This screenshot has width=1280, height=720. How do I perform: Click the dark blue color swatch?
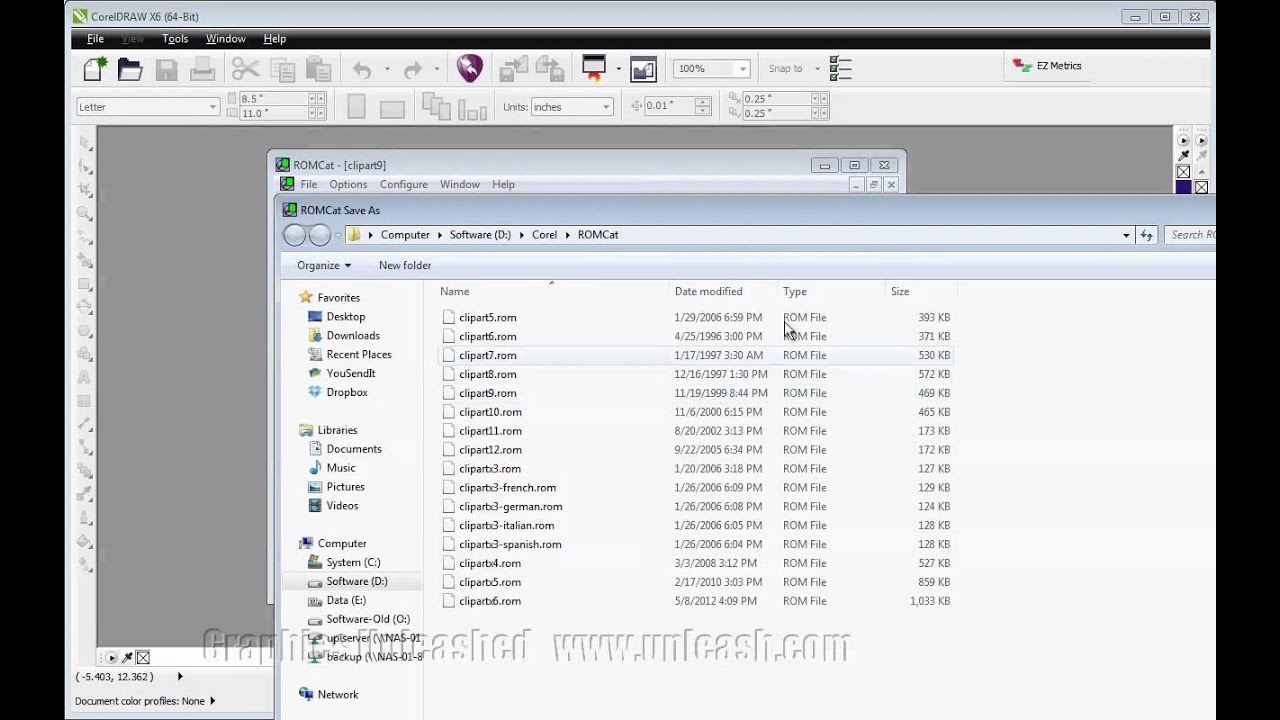[x=1184, y=187]
